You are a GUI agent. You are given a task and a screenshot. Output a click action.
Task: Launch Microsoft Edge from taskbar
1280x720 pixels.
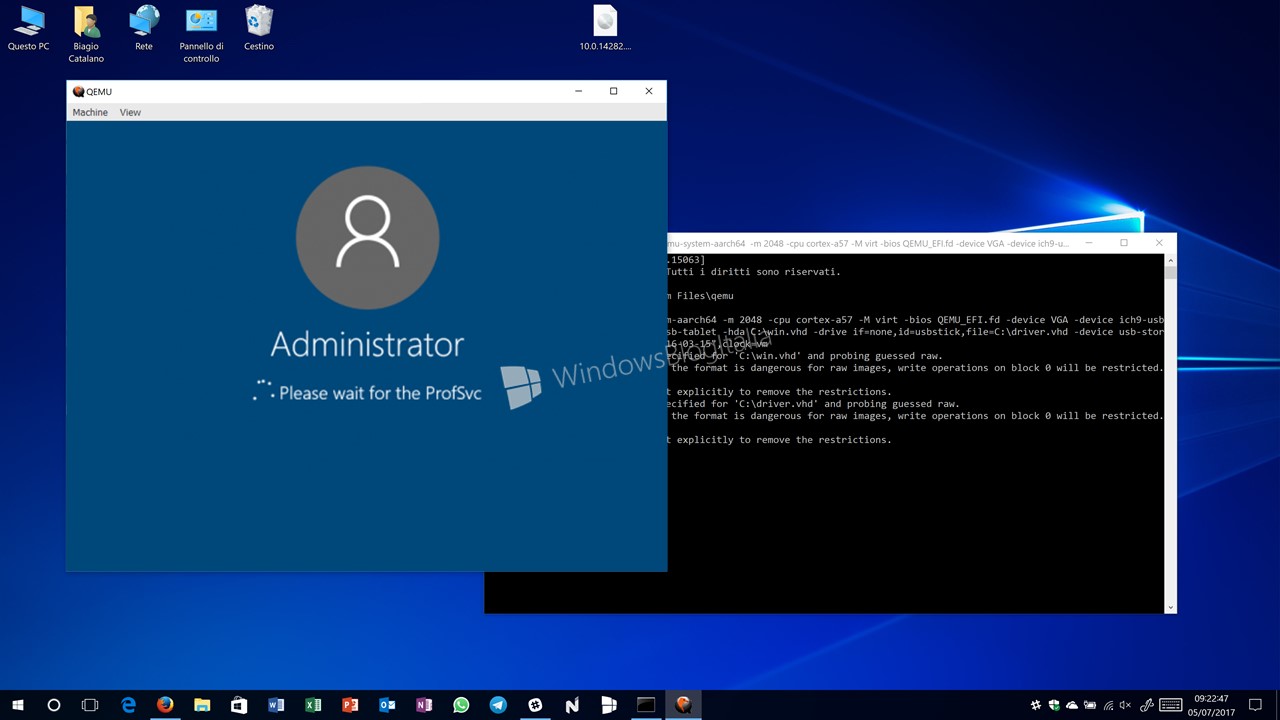click(x=128, y=705)
